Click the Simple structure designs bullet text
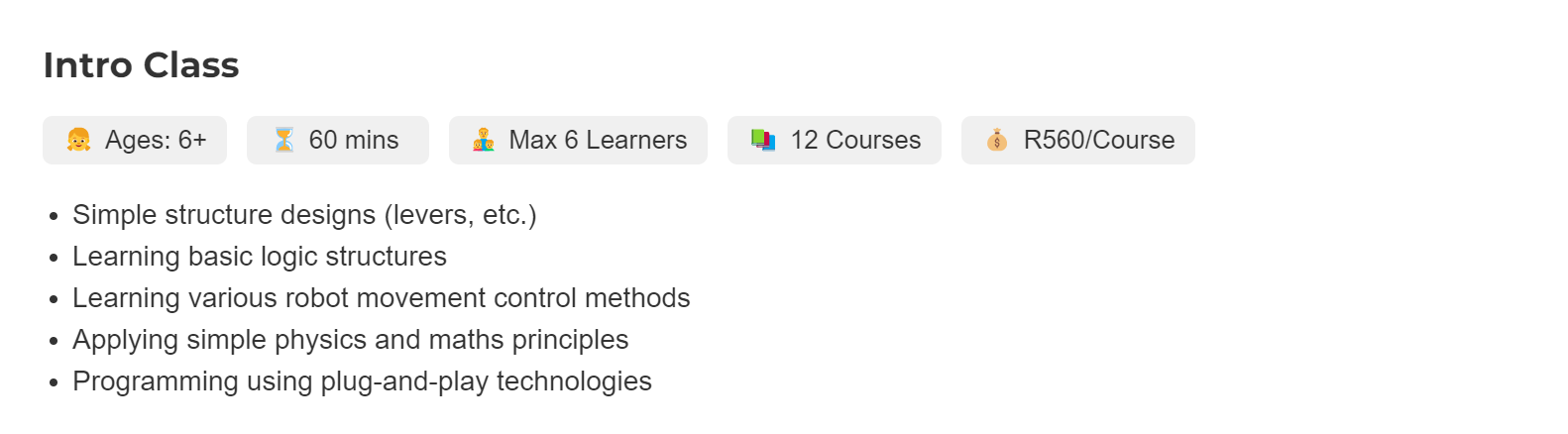 (304, 215)
